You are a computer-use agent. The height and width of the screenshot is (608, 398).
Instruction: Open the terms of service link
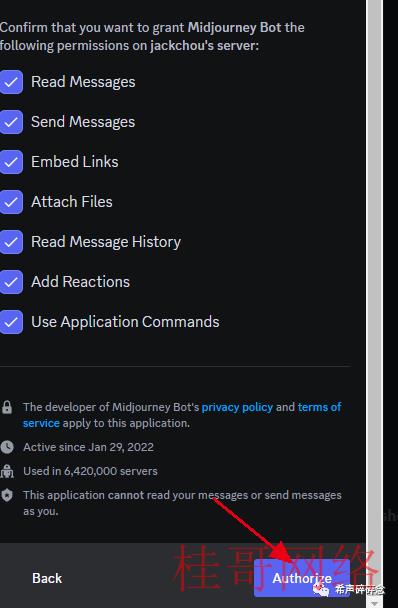[319, 407]
